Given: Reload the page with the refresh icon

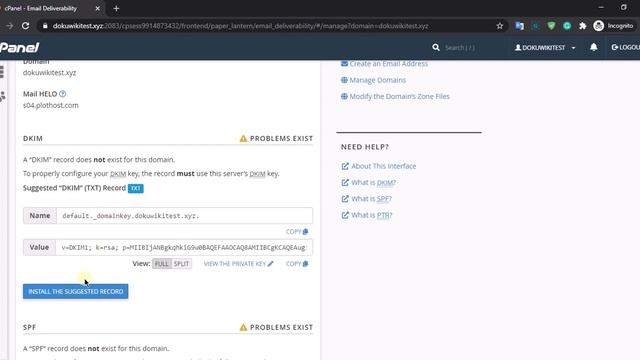Looking at the screenshot, I should pyautogui.click(x=25, y=26).
